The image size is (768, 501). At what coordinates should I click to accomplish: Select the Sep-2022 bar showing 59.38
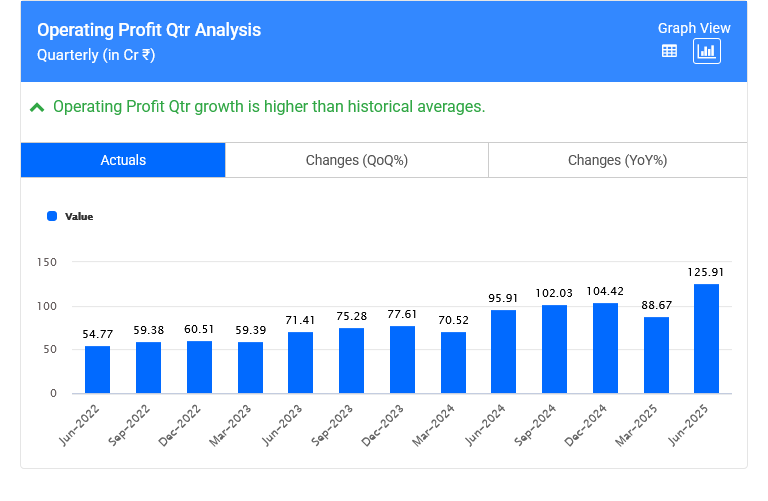tap(148, 367)
